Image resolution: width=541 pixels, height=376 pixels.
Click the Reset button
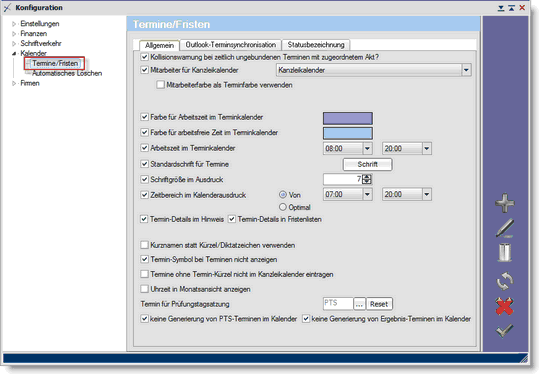coord(379,304)
